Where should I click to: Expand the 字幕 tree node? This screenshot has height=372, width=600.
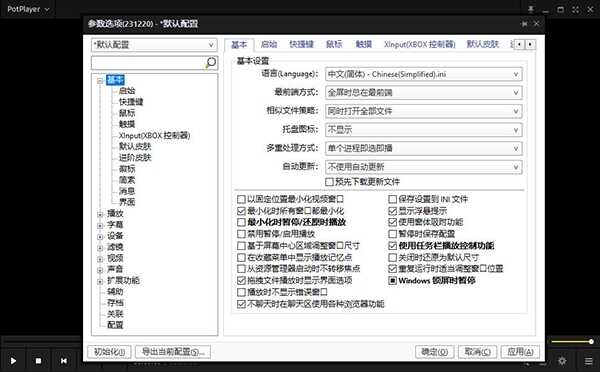click(100, 225)
